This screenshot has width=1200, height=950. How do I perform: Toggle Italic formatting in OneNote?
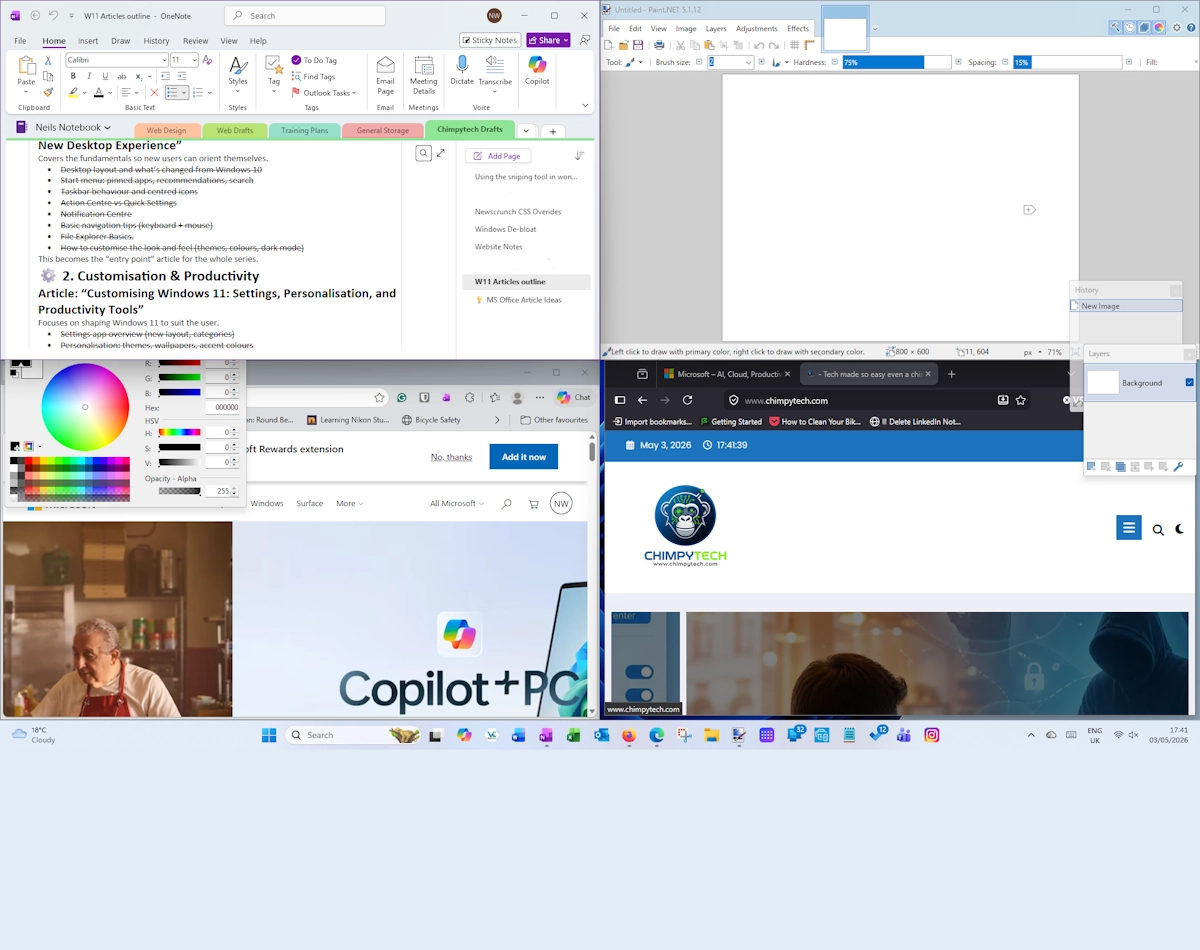(89, 76)
